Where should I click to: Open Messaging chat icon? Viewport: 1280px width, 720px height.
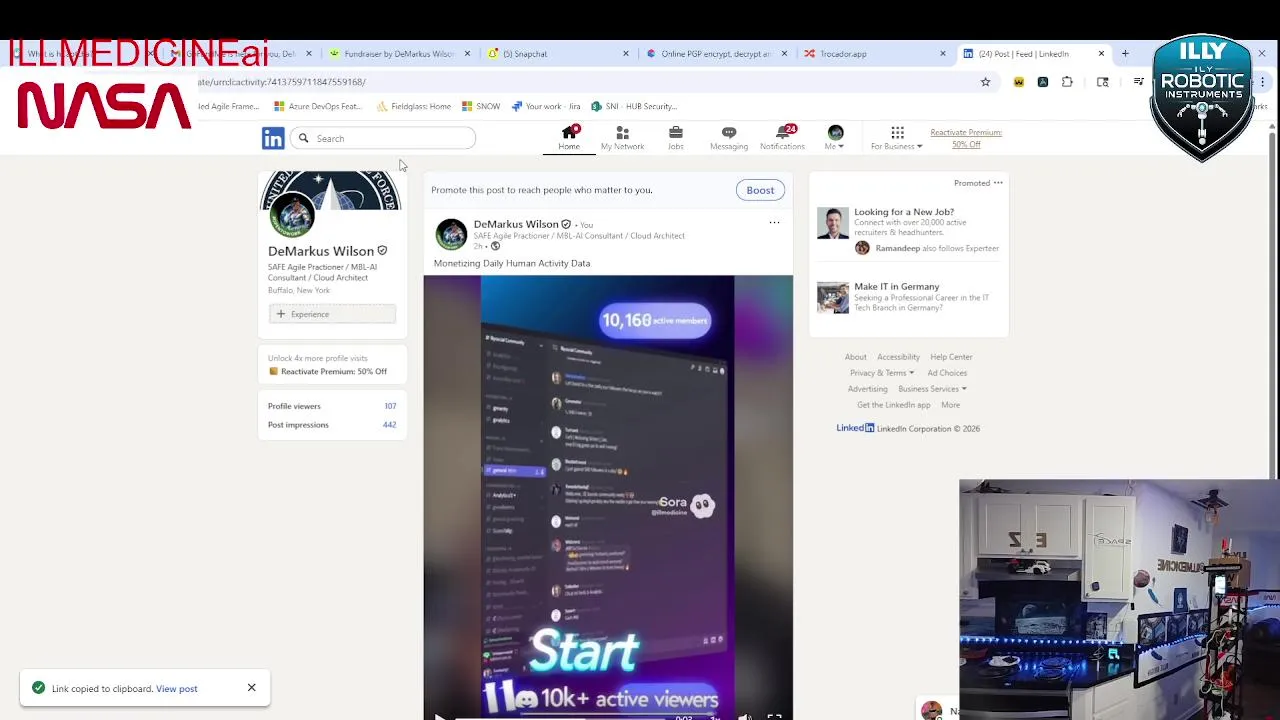click(x=729, y=139)
